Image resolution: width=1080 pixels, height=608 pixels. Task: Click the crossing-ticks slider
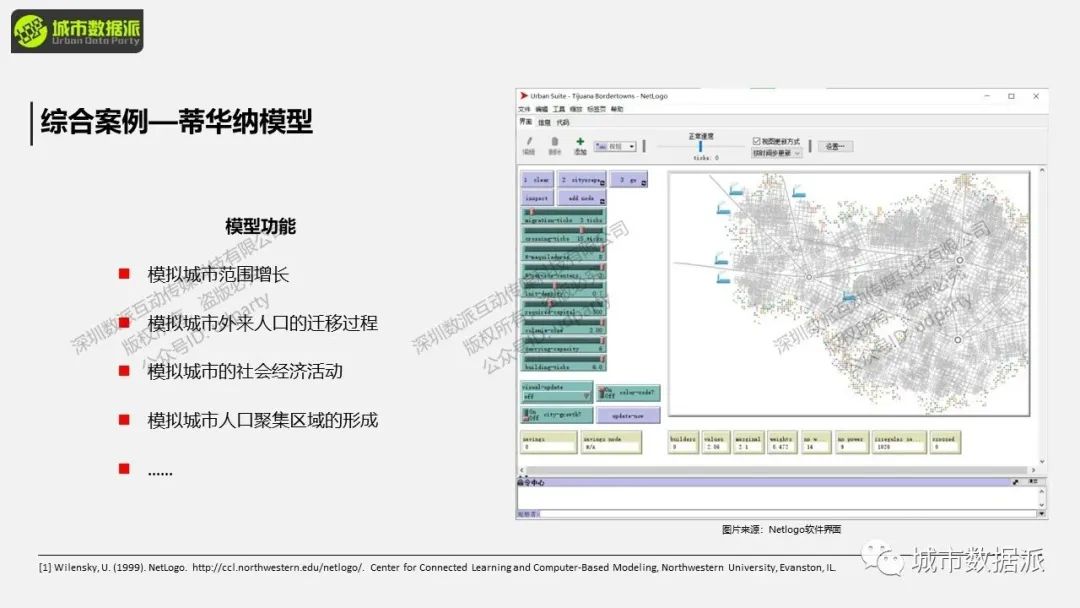point(563,235)
